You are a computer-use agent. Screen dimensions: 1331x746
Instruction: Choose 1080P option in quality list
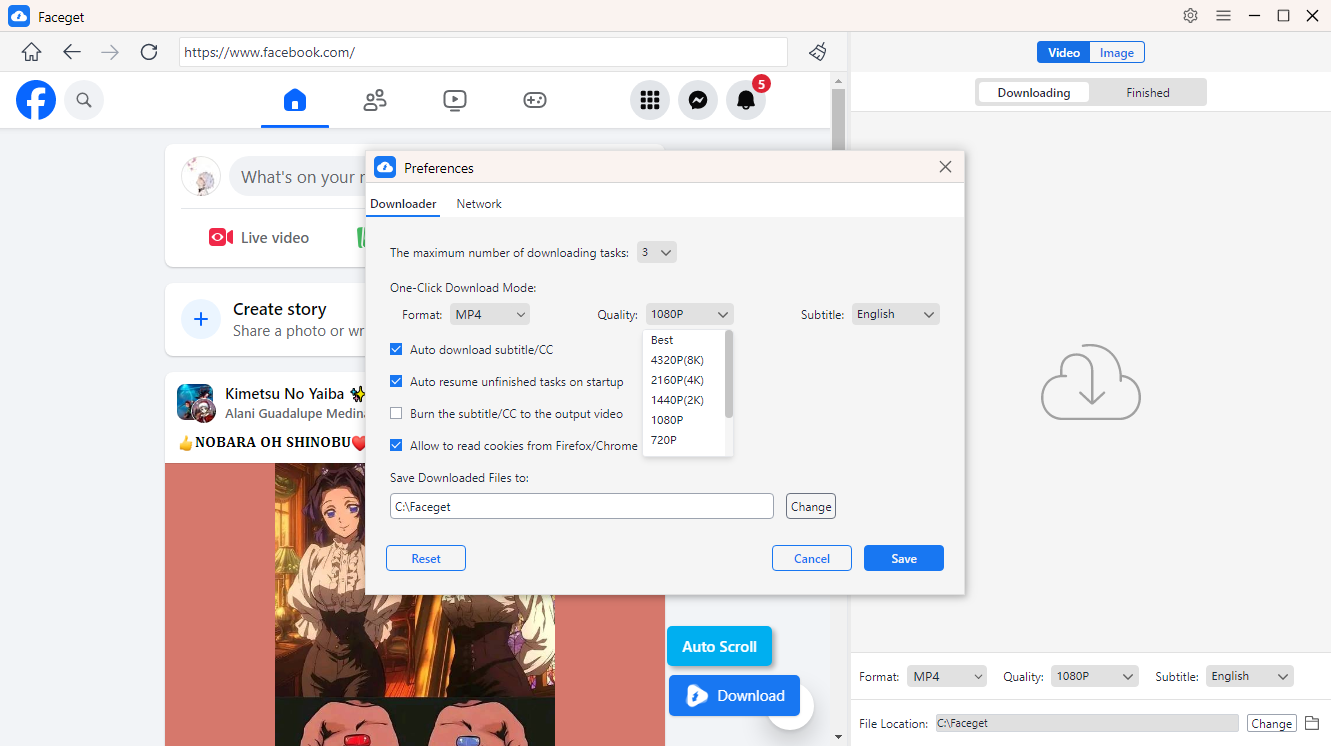[x=684, y=420]
